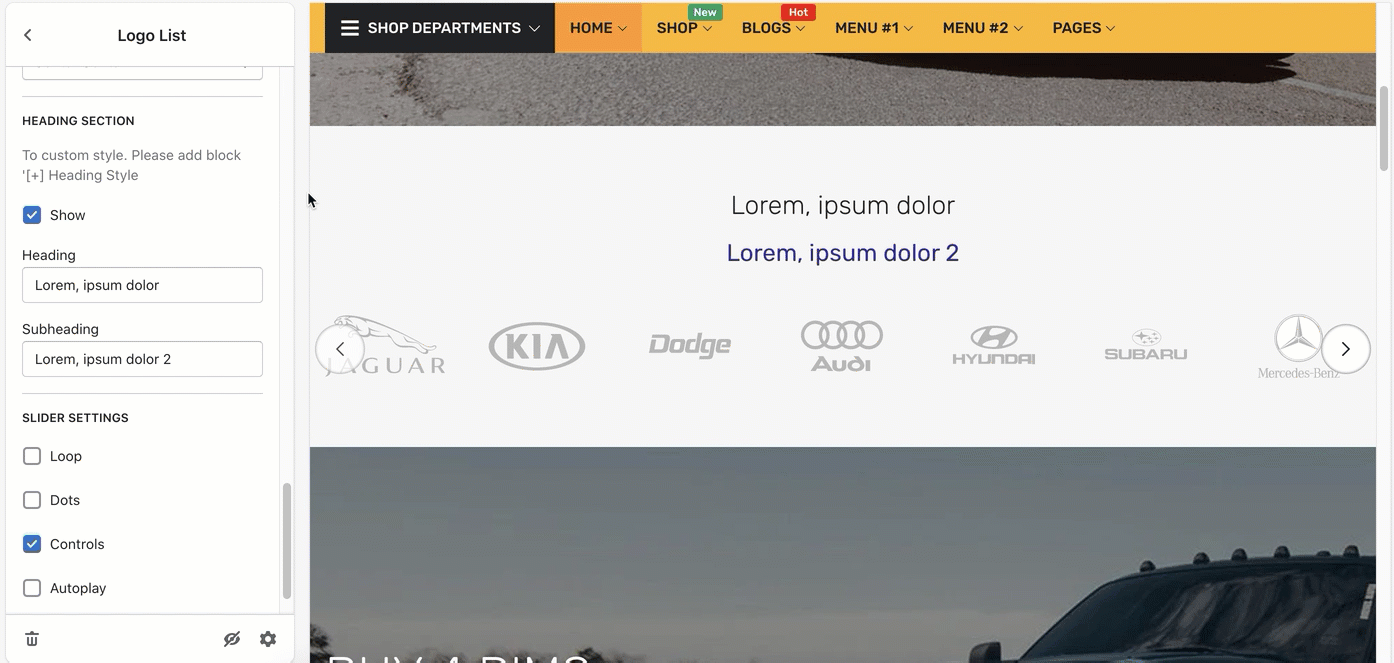Screen dimensions: 1394x663
Task: Click the KIA logo
Action: tap(537, 346)
